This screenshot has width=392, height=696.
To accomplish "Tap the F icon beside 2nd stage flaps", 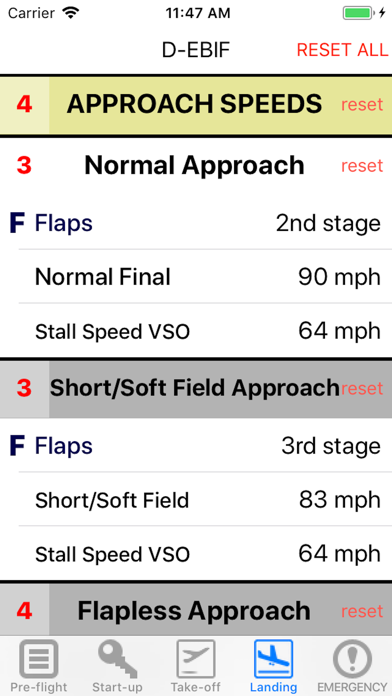I will tap(17, 223).
